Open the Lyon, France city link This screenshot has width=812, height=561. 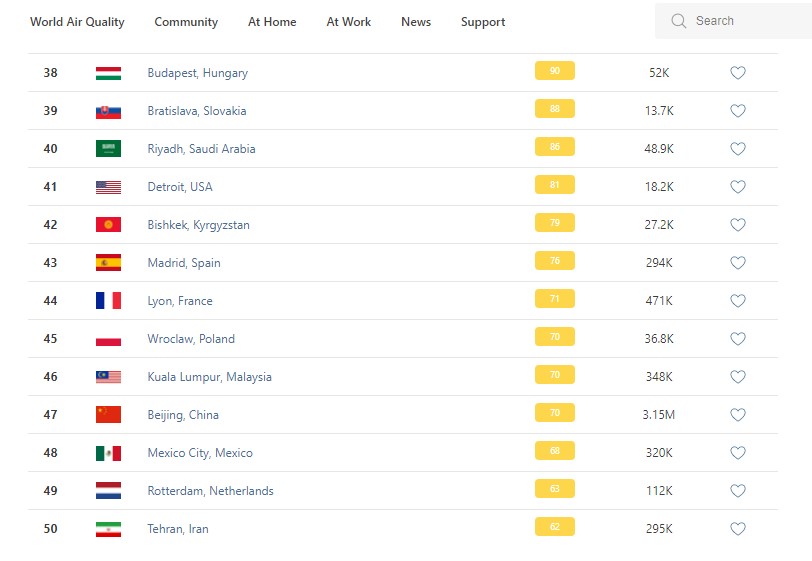pos(180,301)
